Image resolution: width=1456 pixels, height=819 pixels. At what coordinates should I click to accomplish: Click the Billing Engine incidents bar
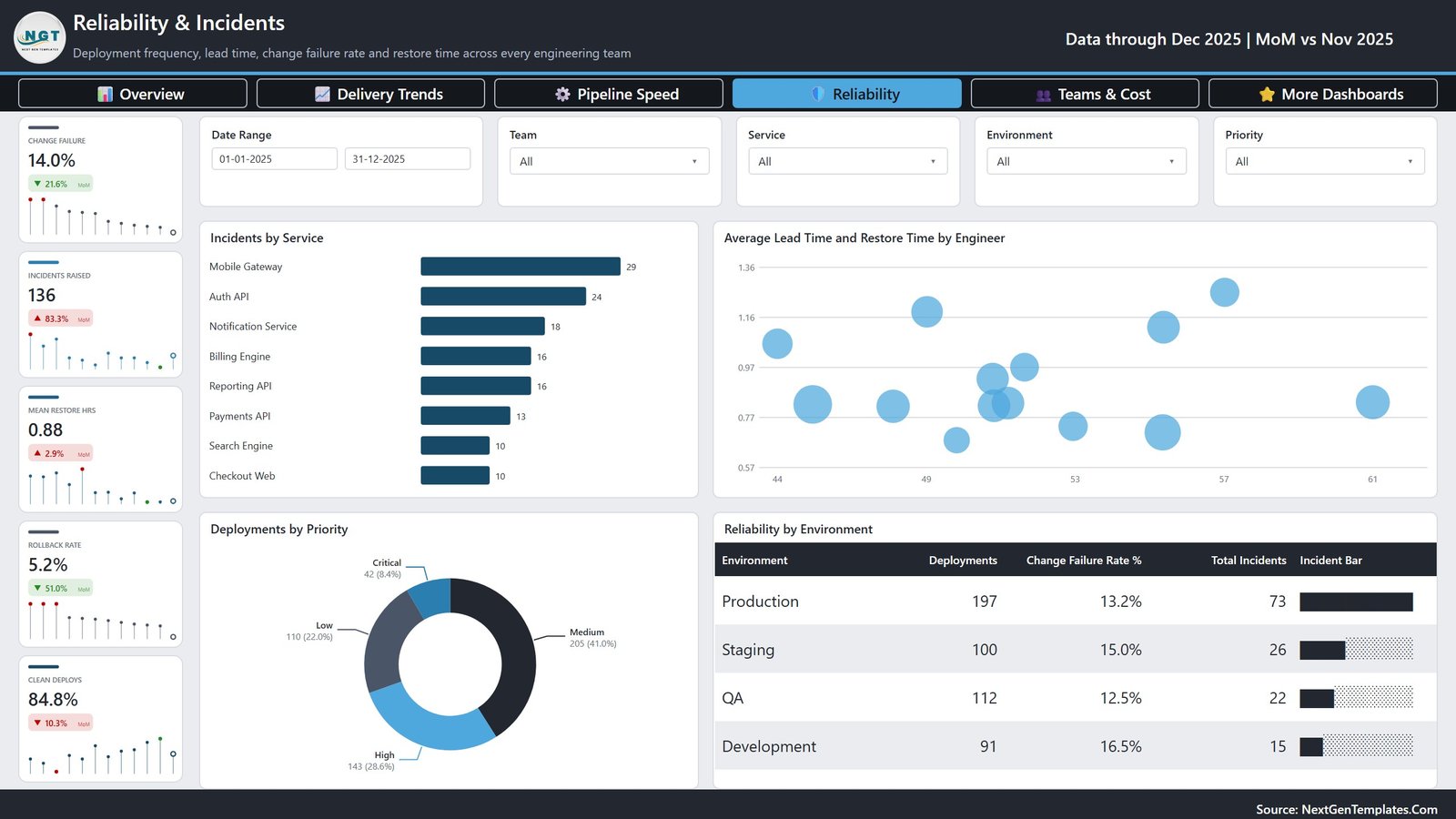476,357
